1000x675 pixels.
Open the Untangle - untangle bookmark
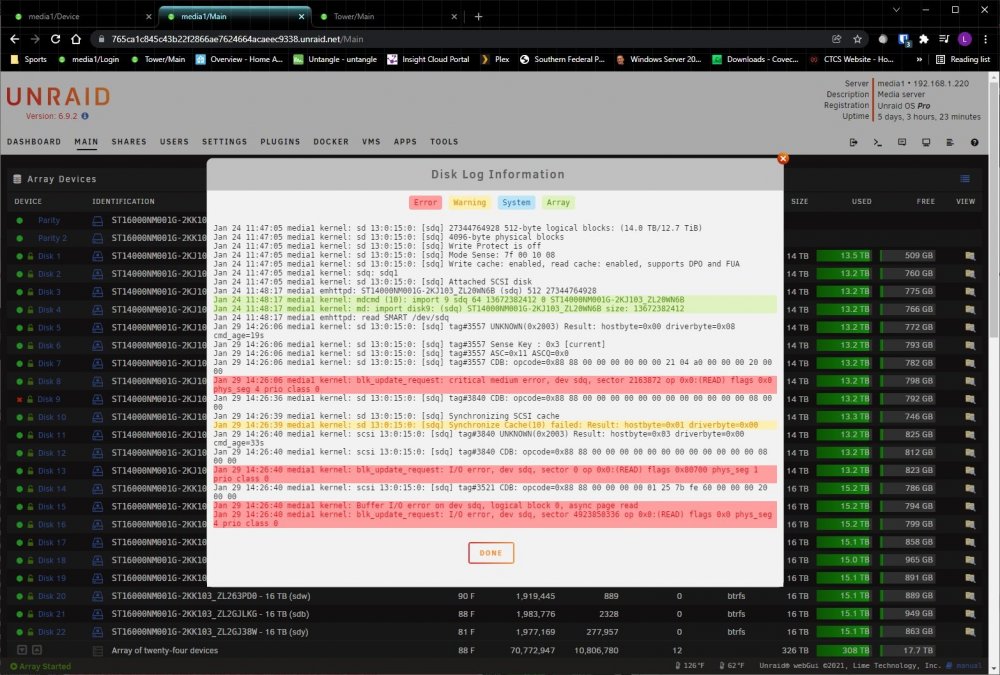click(x=335, y=59)
